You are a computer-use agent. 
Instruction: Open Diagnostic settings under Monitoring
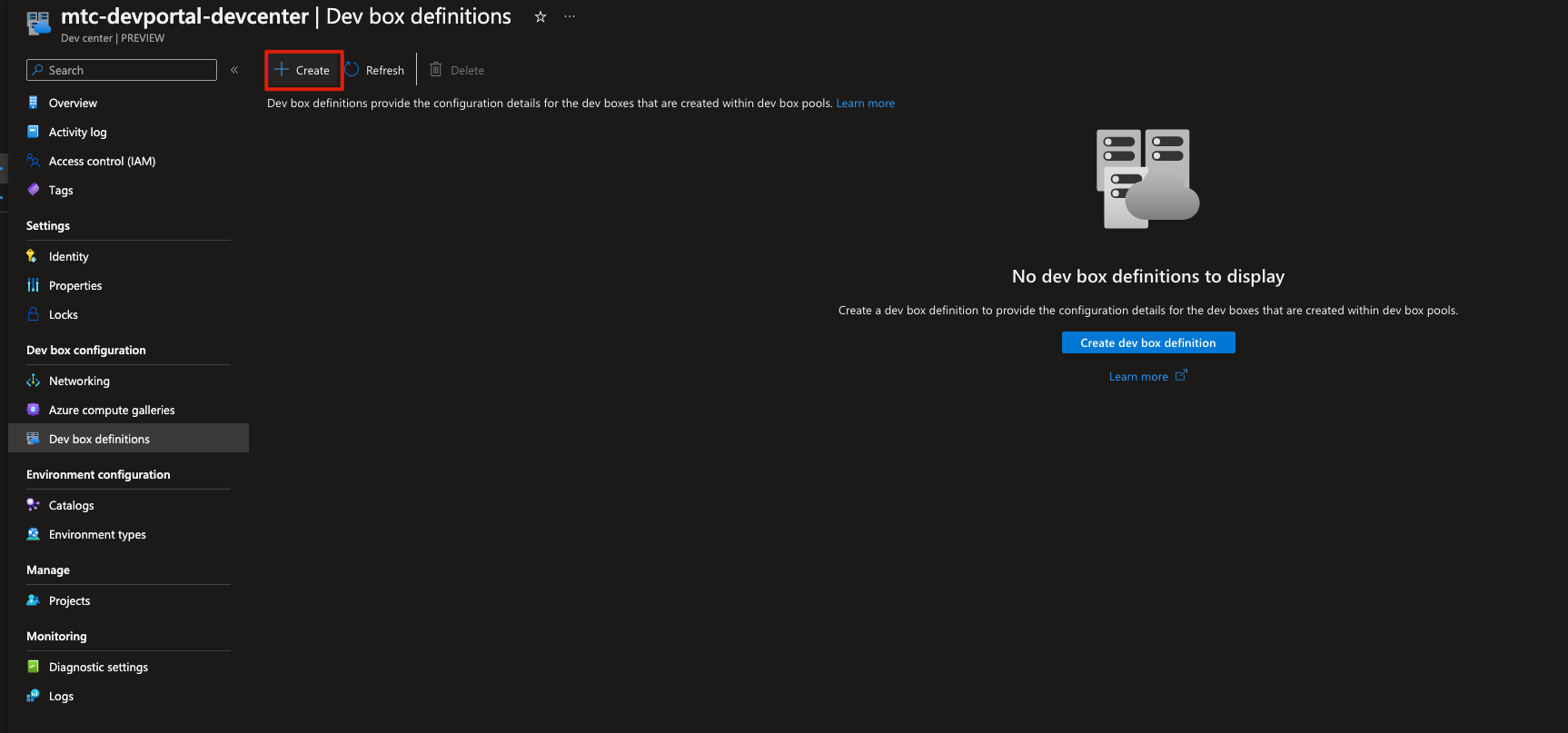click(x=98, y=667)
